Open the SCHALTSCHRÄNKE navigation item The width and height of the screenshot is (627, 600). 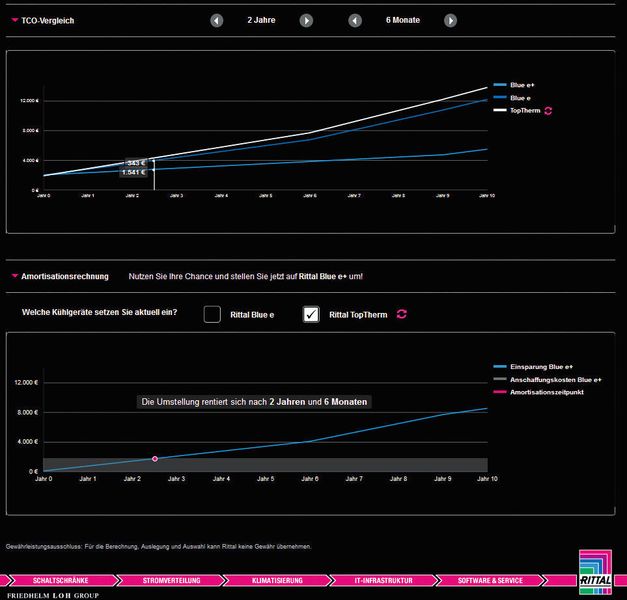pos(60,580)
